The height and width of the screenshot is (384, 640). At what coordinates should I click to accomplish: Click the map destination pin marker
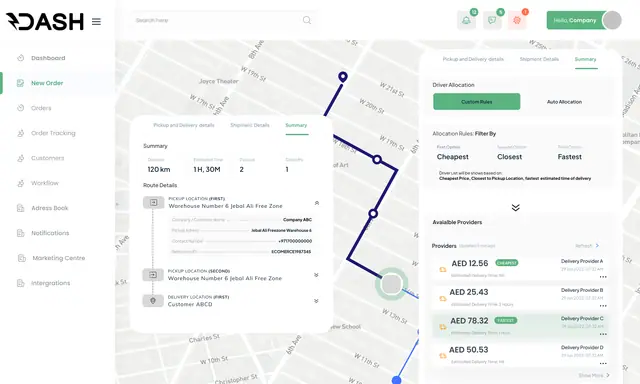pyautogui.click(x=343, y=77)
